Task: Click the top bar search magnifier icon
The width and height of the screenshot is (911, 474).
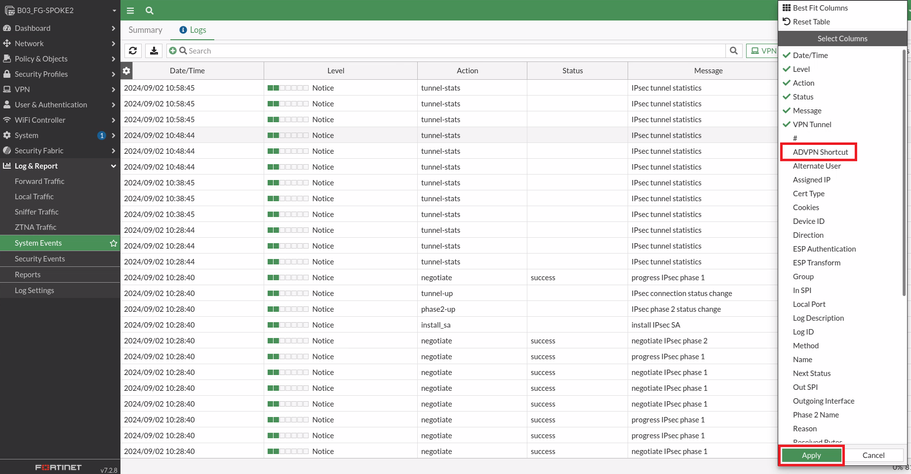Action: tap(149, 10)
